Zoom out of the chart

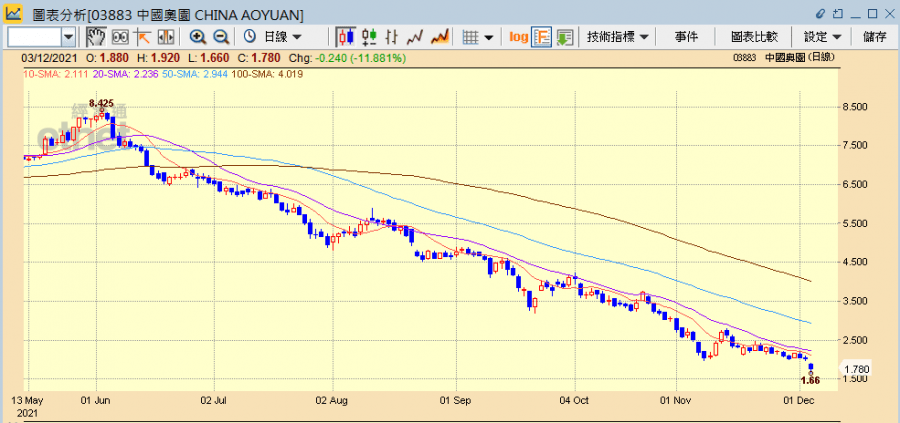point(220,37)
